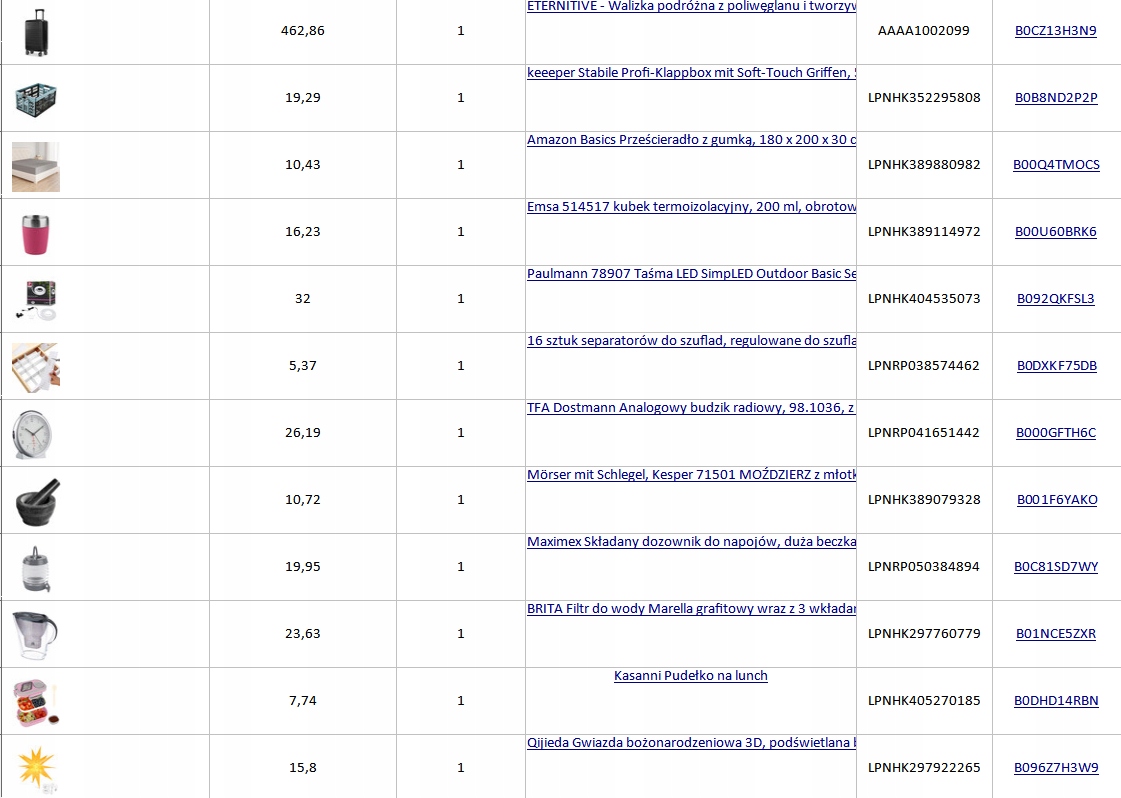This screenshot has width=1121, height=798.
Task: Select the price cell 7,74
Action: 302,701
